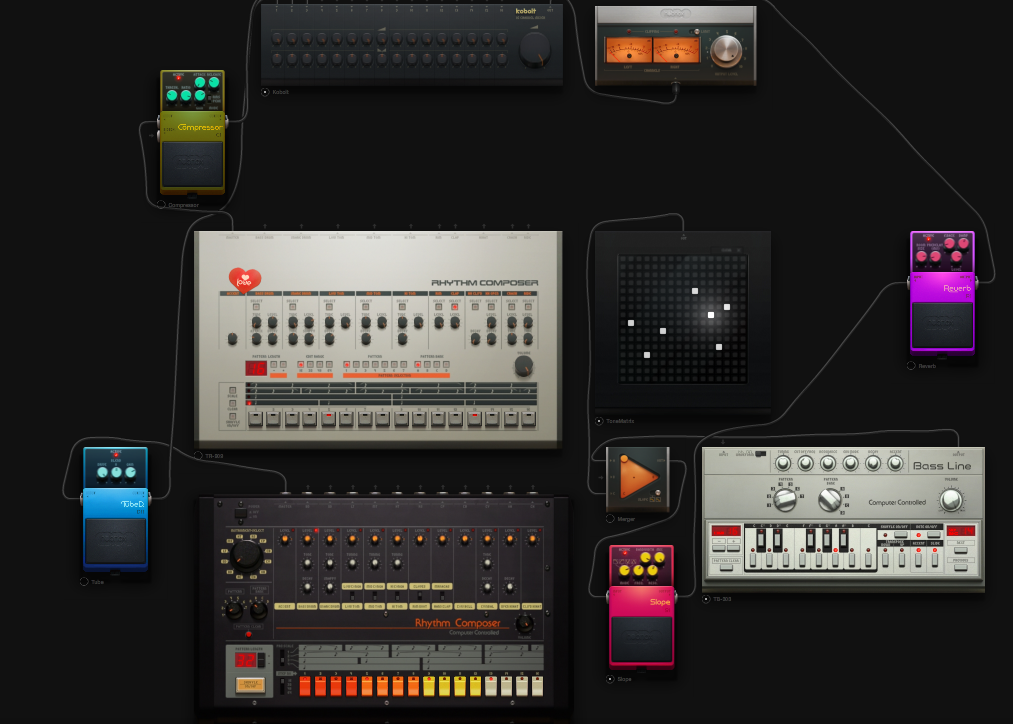
Task: Click the TR-808 pattern selector knob
Action: 235,610
